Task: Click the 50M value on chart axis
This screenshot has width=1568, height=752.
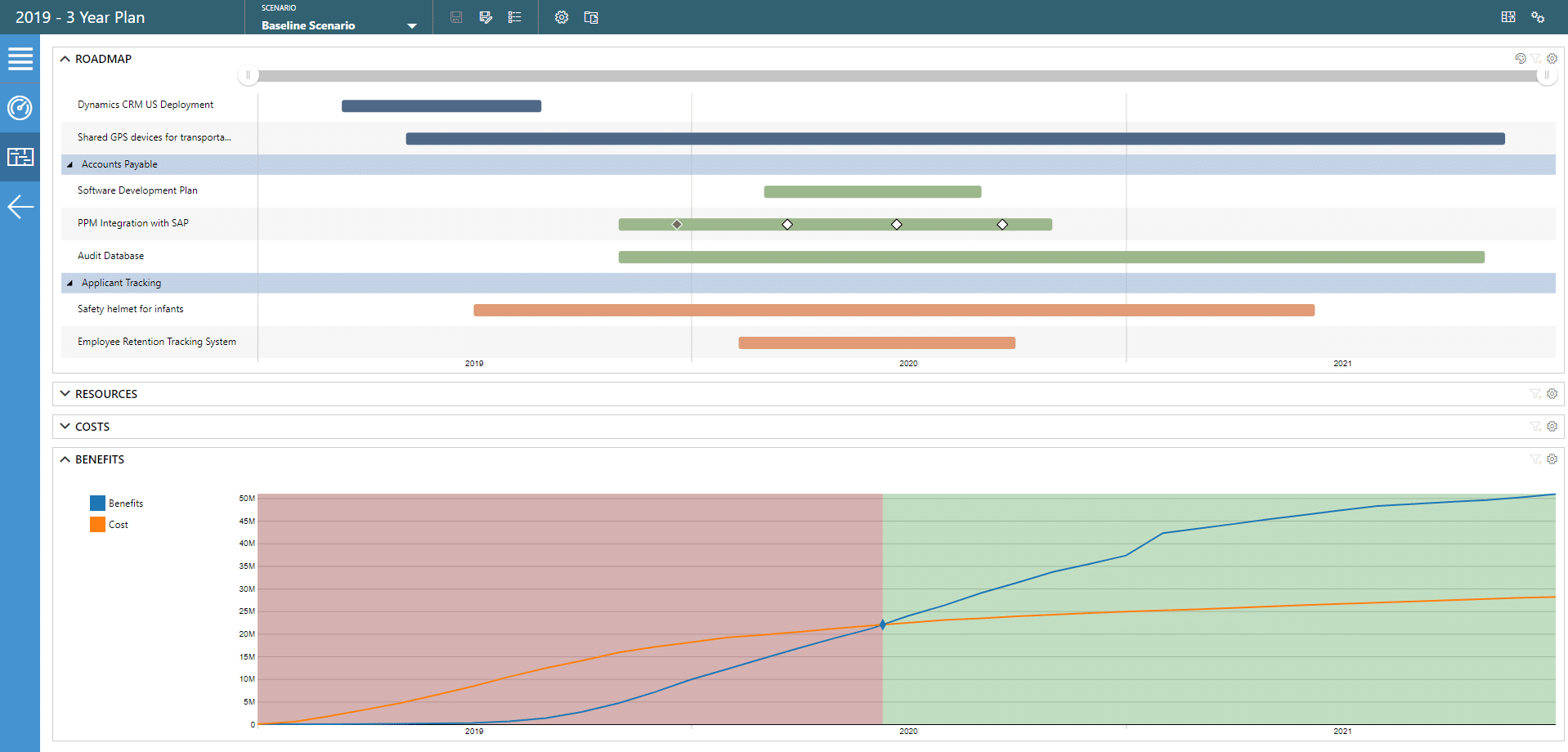Action: [247, 498]
